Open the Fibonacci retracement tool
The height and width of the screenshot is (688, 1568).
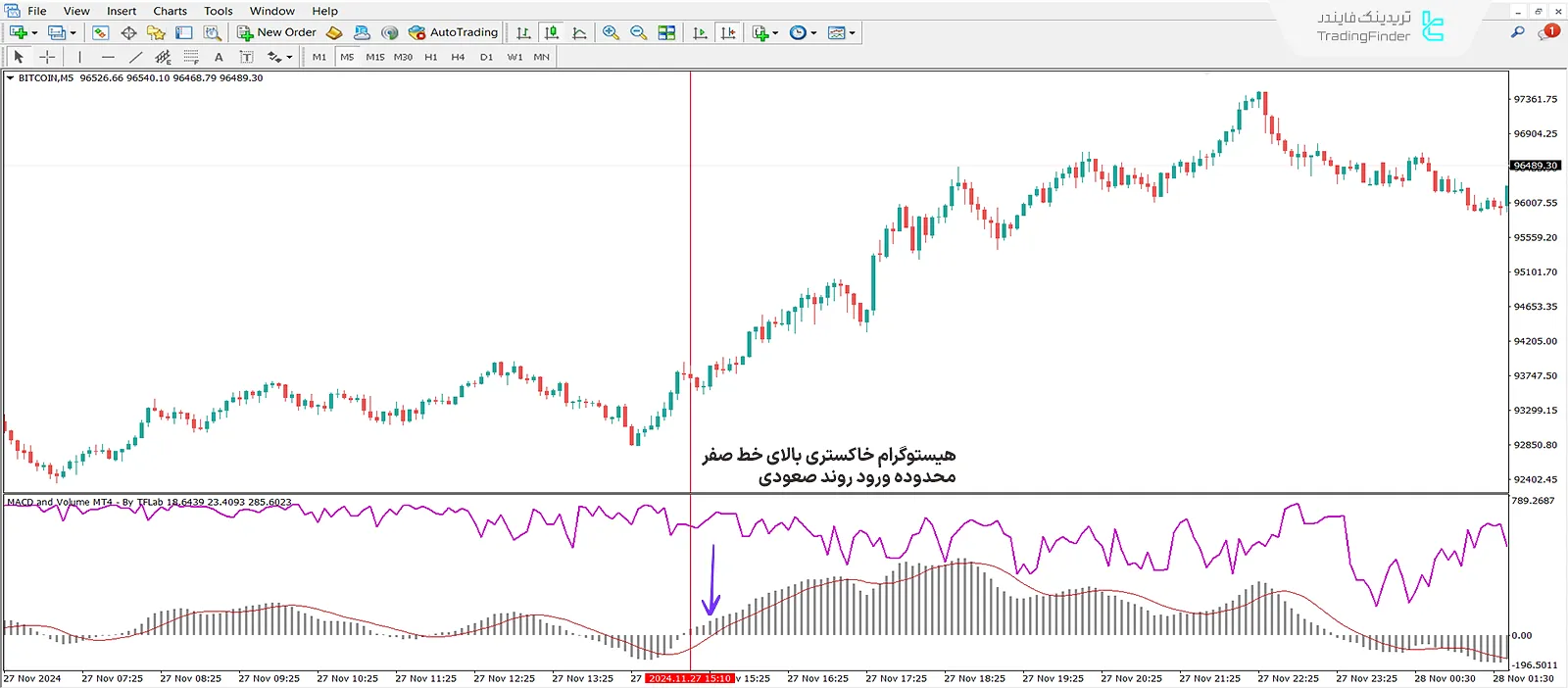[x=191, y=57]
